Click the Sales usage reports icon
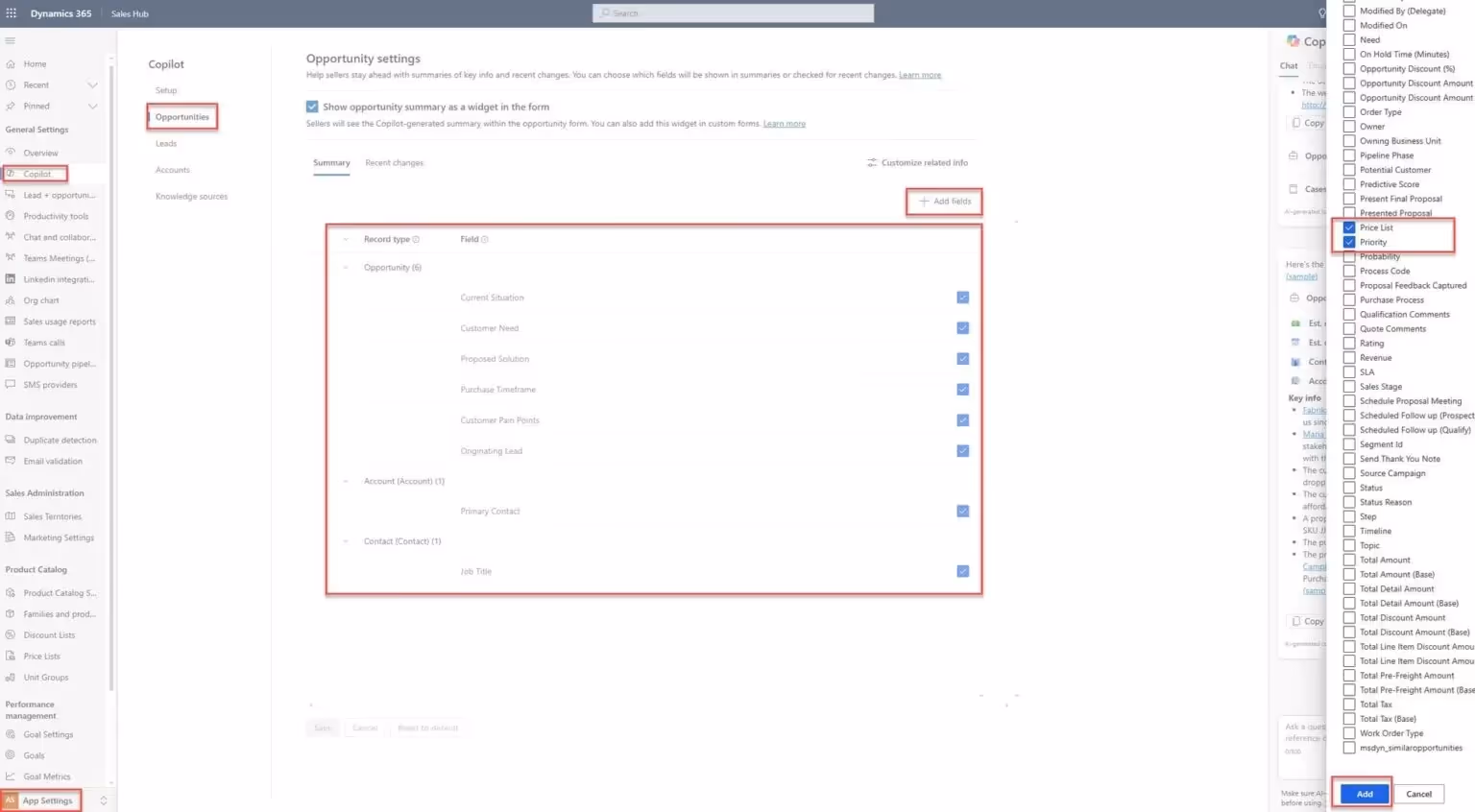 pos(11,322)
